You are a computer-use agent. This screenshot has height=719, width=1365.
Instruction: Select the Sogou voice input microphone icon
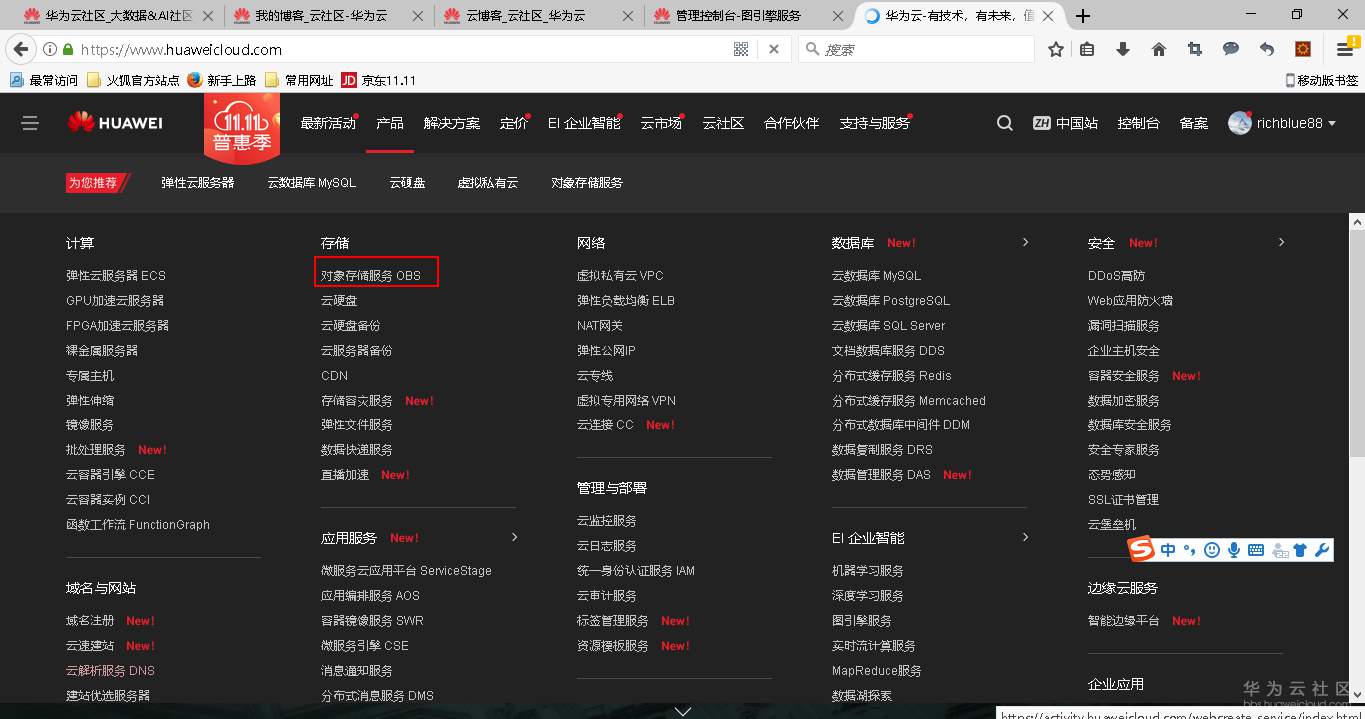tap(1233, 548)
